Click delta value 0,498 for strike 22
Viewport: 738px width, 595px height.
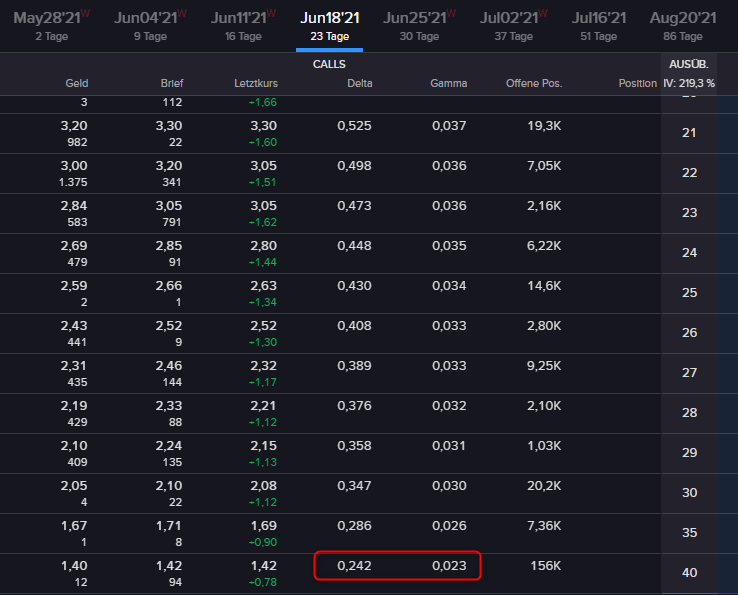coord(354,166)
